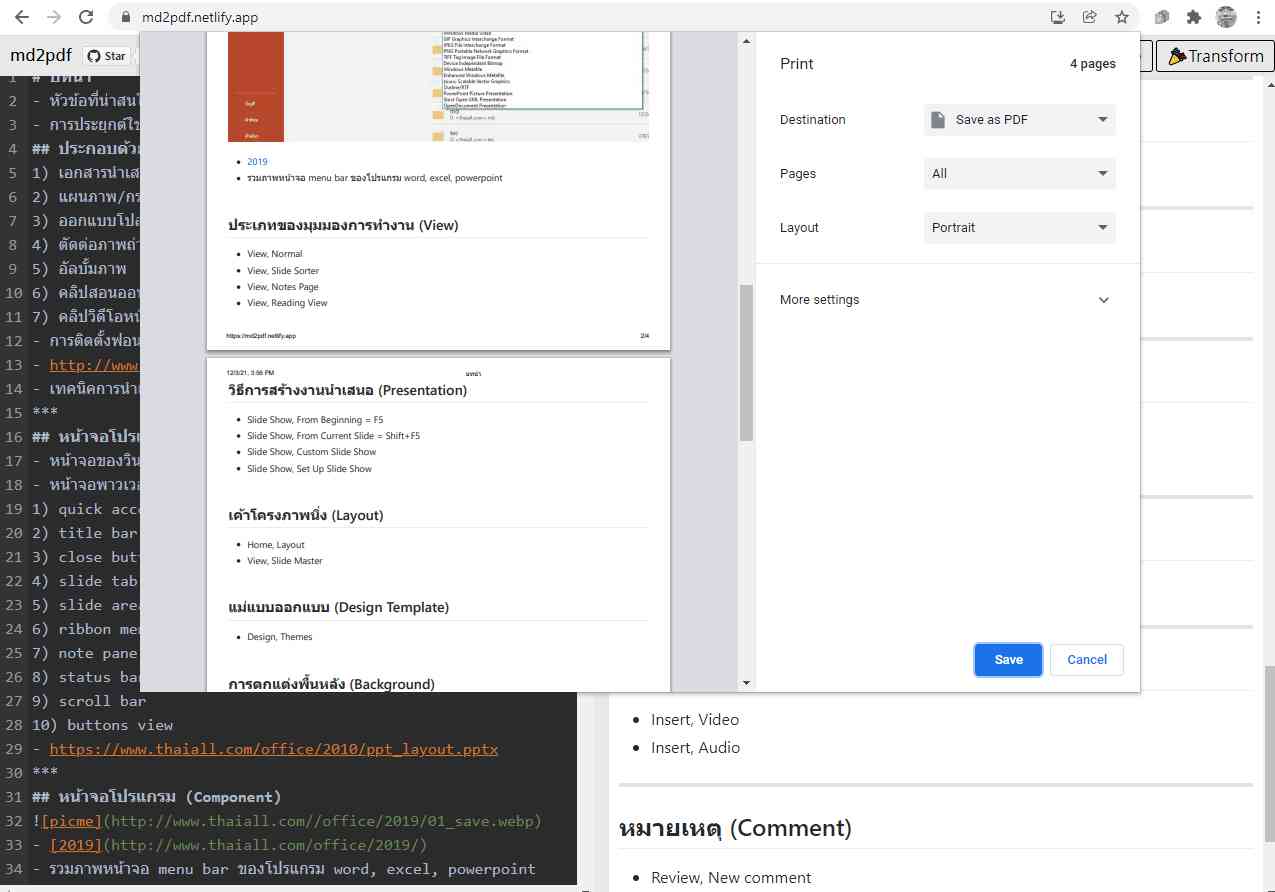Open the Chrome extensions puzzle icon
The image size is (1275, 892).
(1193, 17)
